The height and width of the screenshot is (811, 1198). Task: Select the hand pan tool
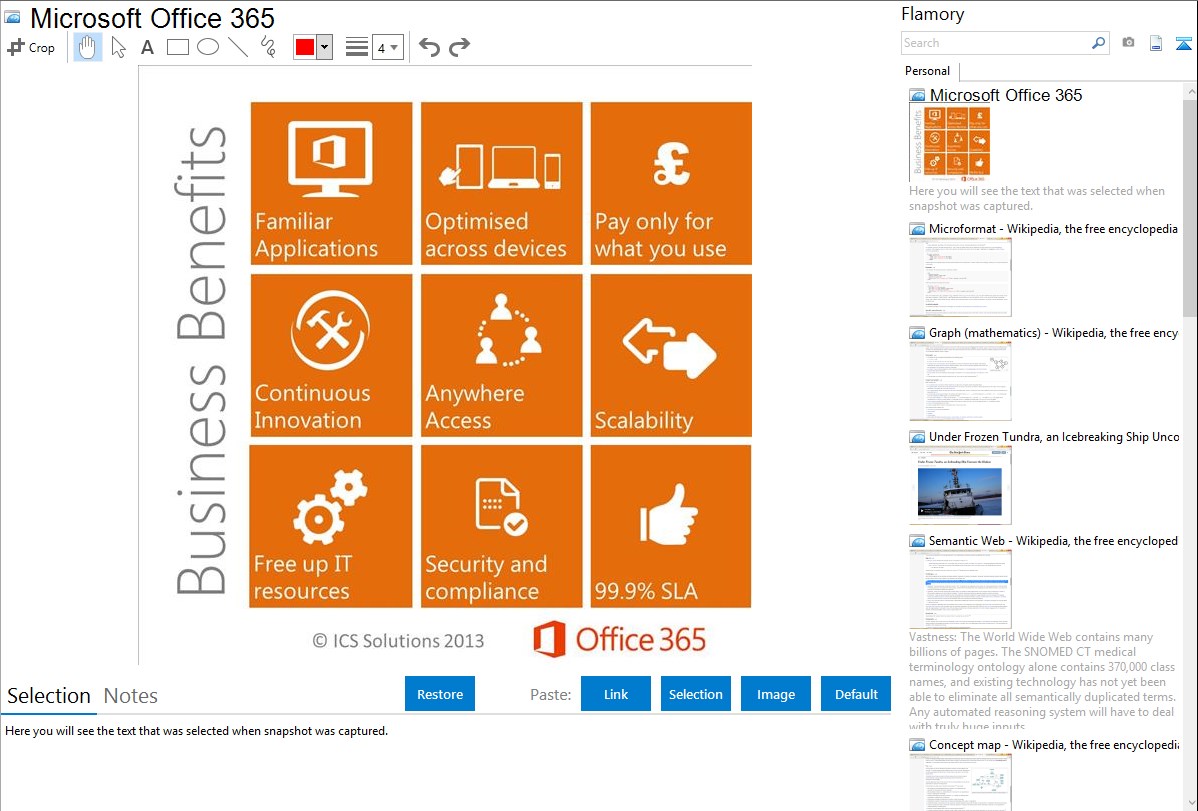88,47
